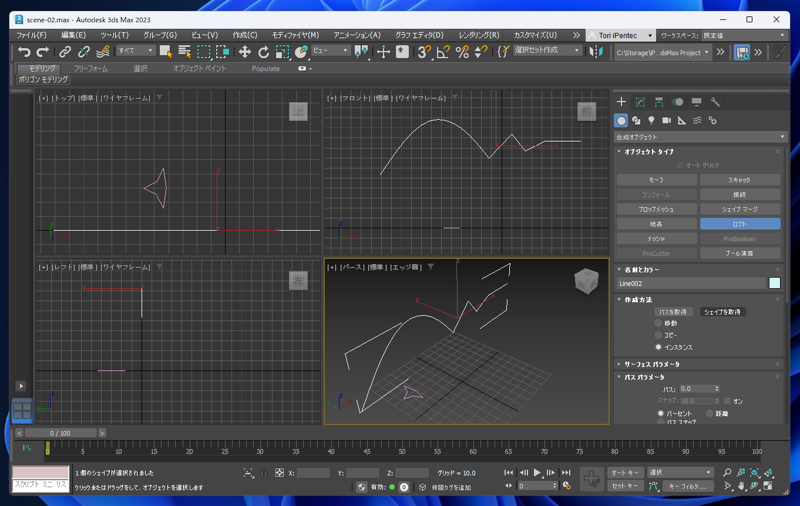The height and width of the screenshot is (506, 800).
Task: Select the Link tool in toolbar
Action: coord(65,52)
